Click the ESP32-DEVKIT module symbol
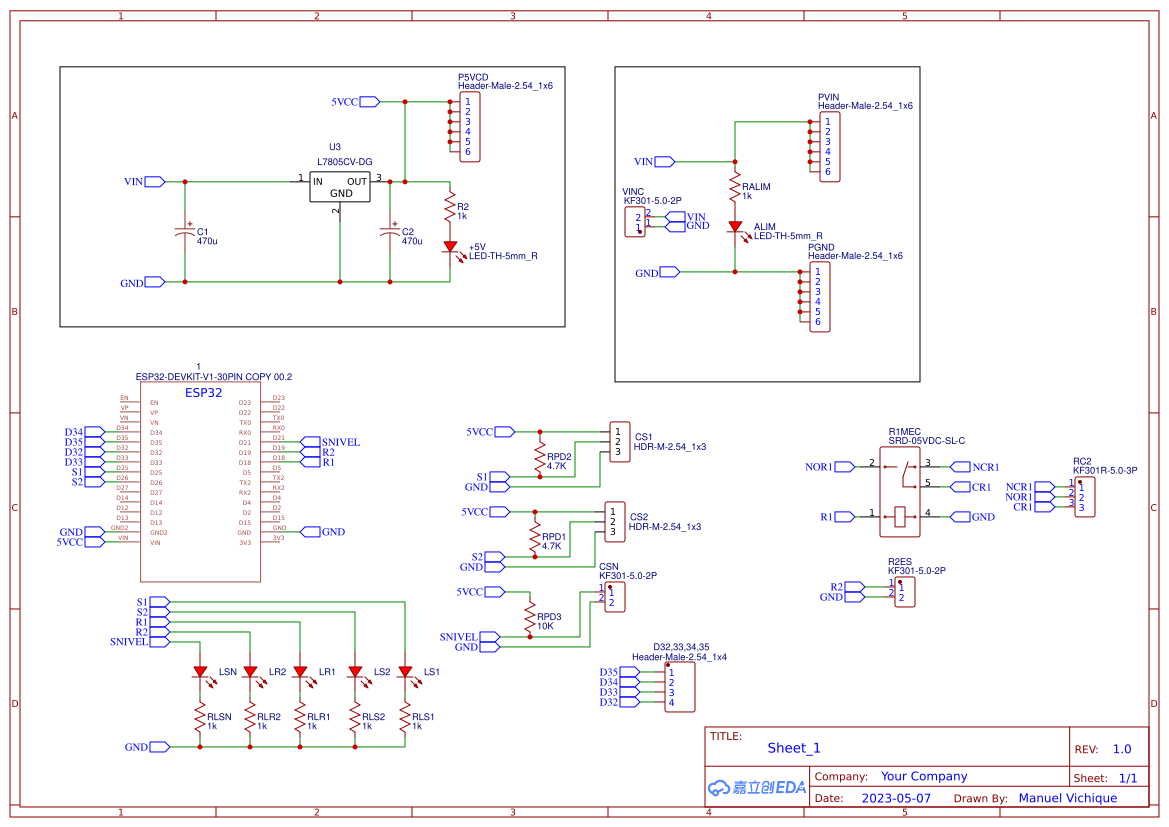The image size is (1169, 827). [x=200, y=480]
